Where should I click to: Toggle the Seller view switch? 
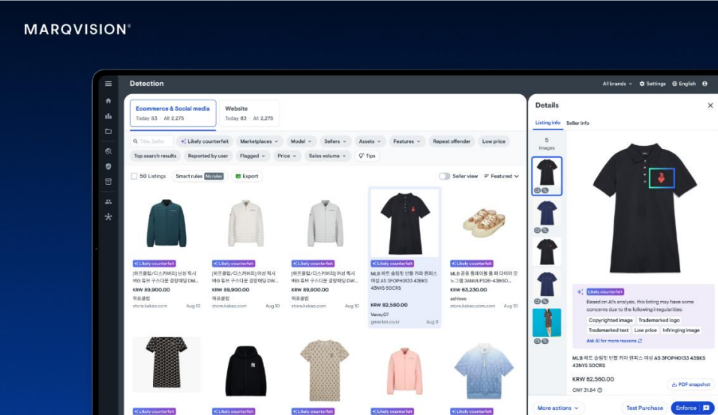(445, 176)
